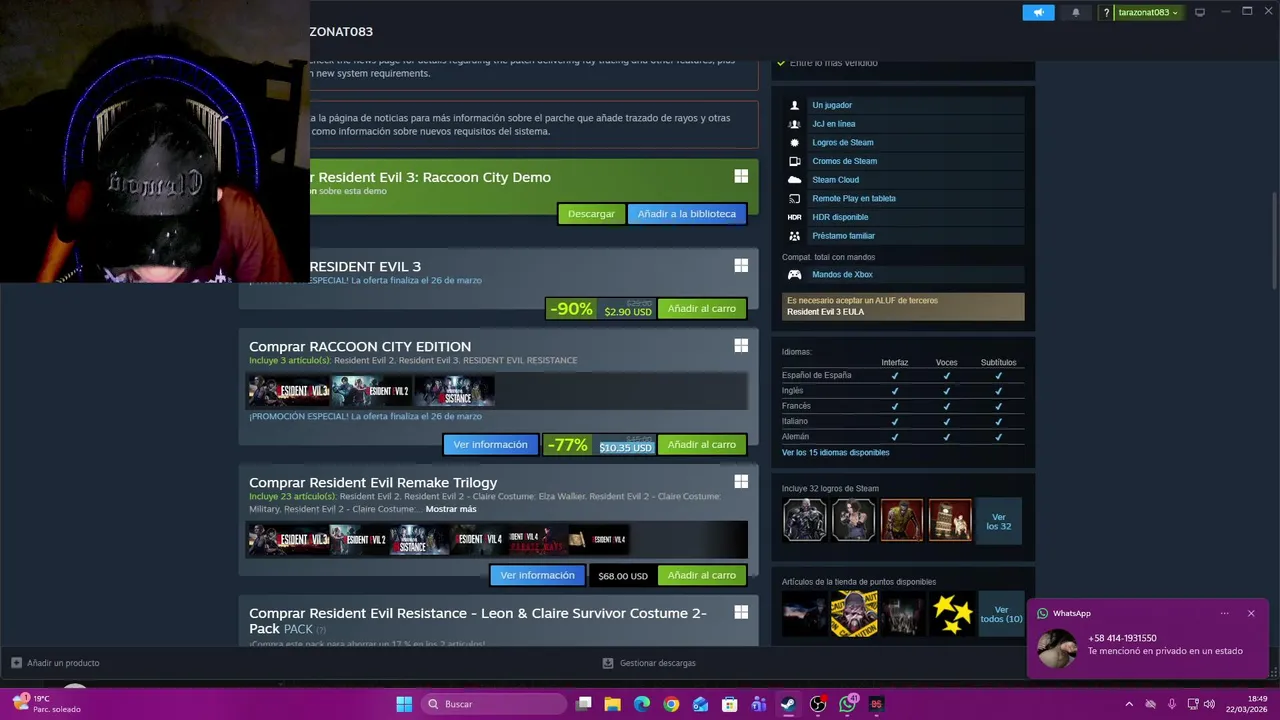This screenshot has height=720, width=1280.
Task: Click the HDR disponible icon
Action: pyautogui.click(x=794, y=217)
